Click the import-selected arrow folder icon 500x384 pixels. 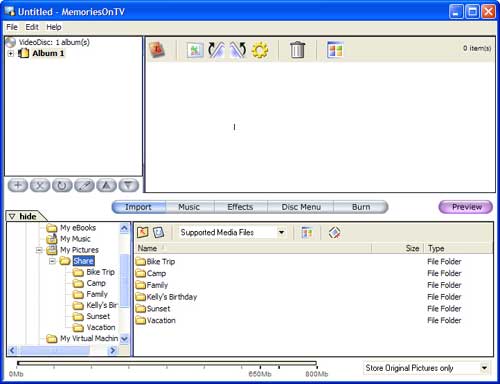coord(143,232)
